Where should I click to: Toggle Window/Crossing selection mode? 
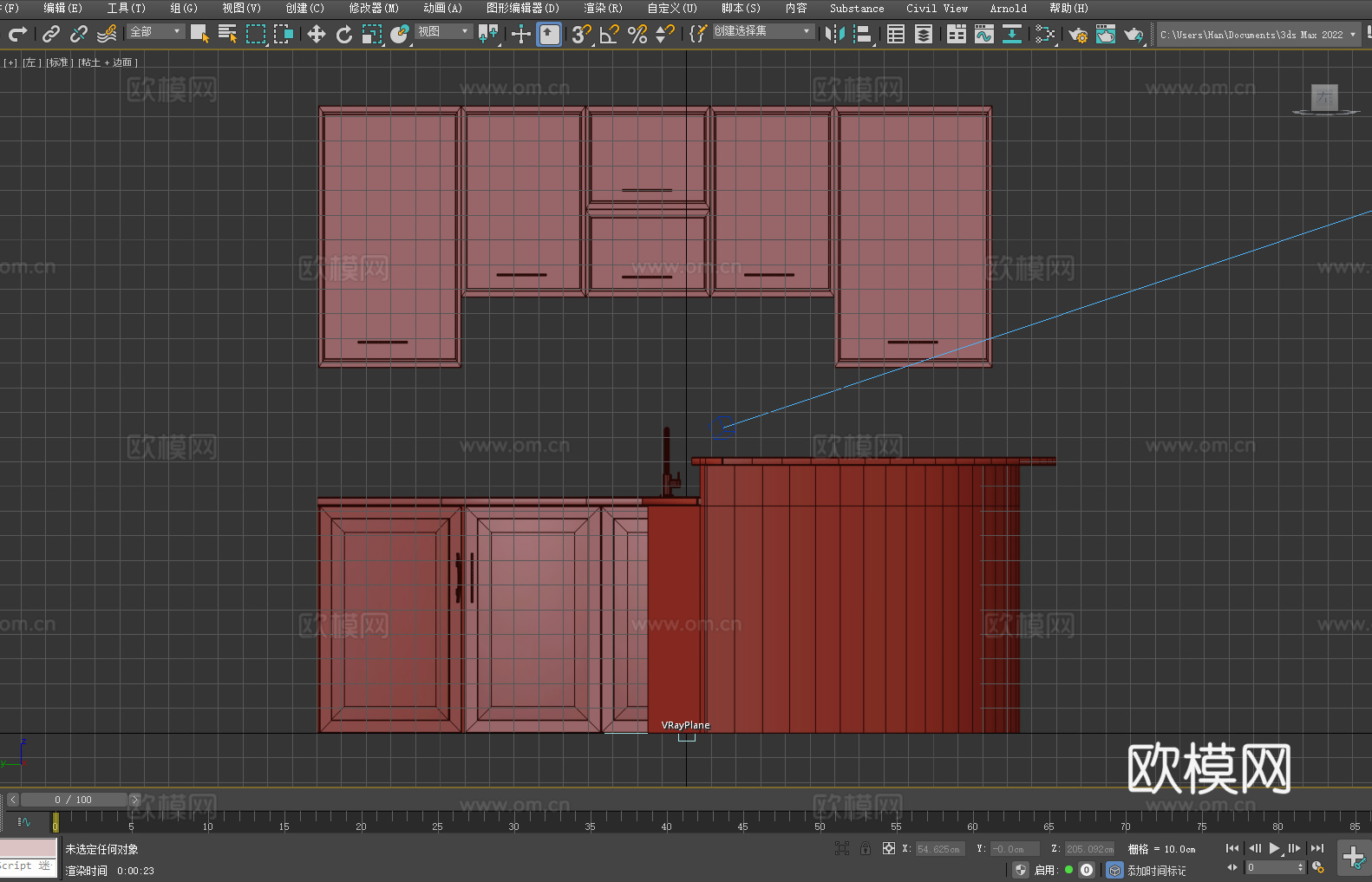284,34
